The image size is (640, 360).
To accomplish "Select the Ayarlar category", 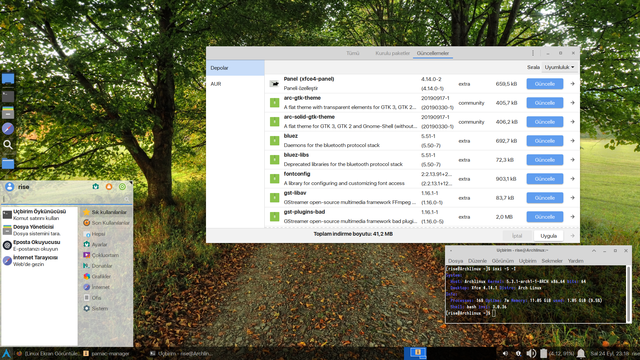I will pos(106,244).
